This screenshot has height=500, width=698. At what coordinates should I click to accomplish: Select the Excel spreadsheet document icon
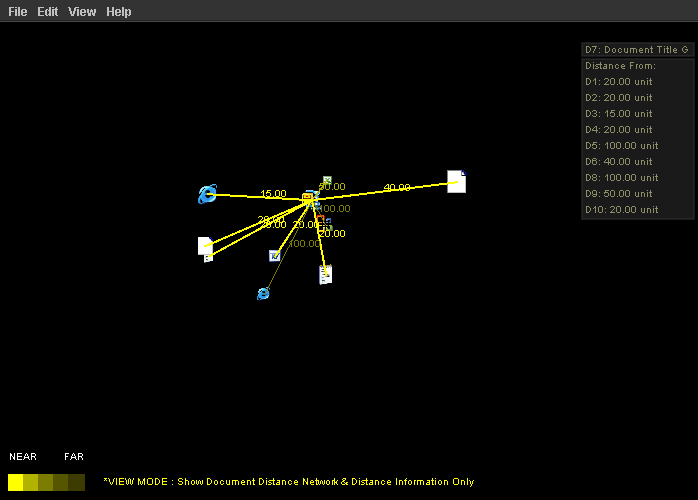(x=327, y=181)
